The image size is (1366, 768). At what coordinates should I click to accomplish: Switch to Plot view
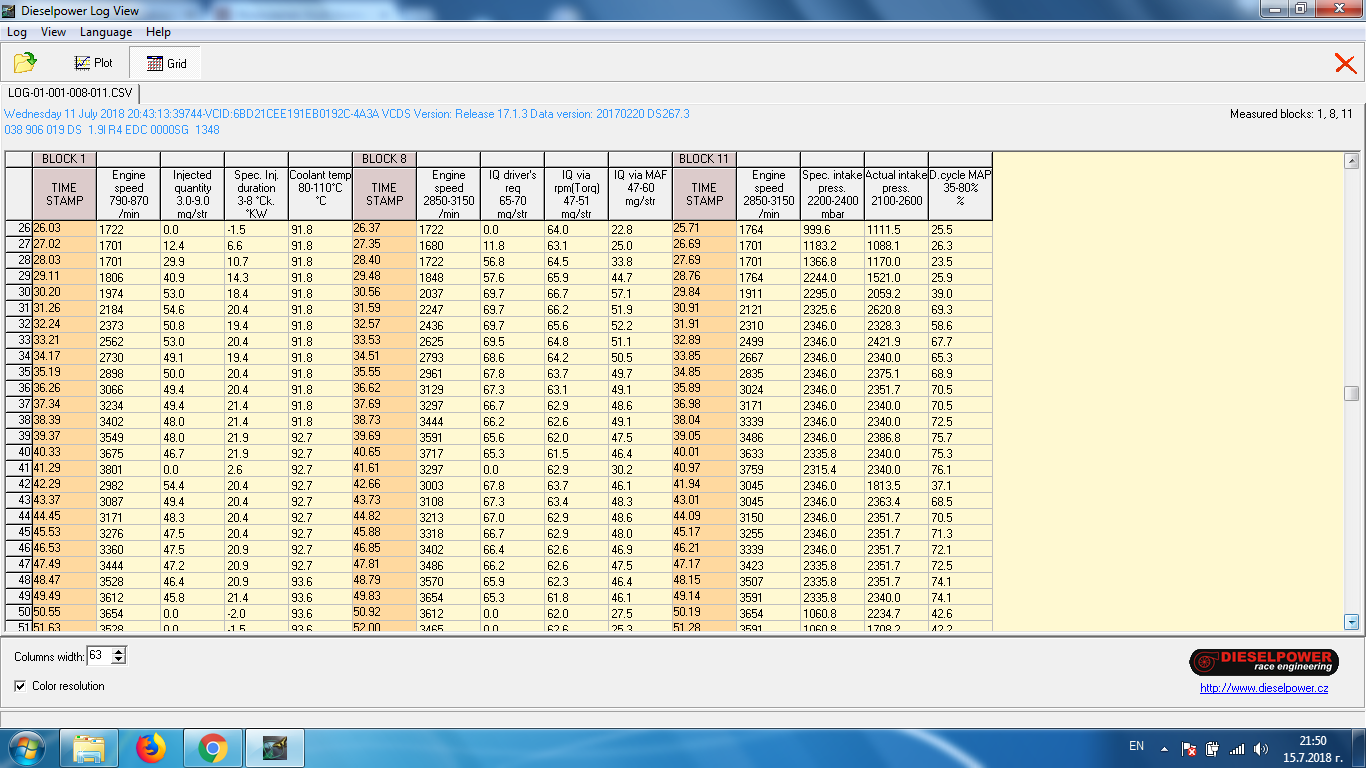coord(93,63)
